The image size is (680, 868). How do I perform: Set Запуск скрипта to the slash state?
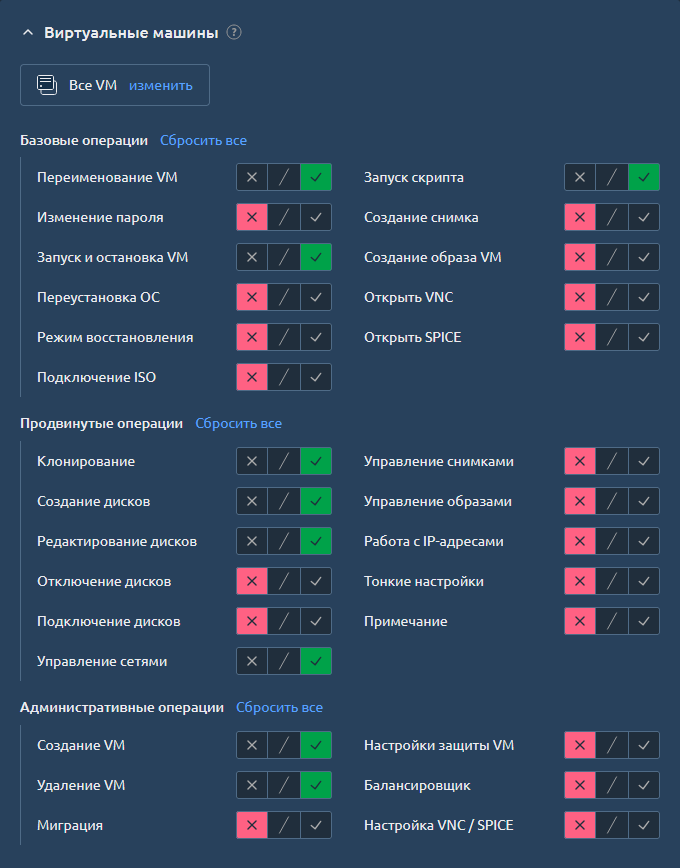pos(612,177)
